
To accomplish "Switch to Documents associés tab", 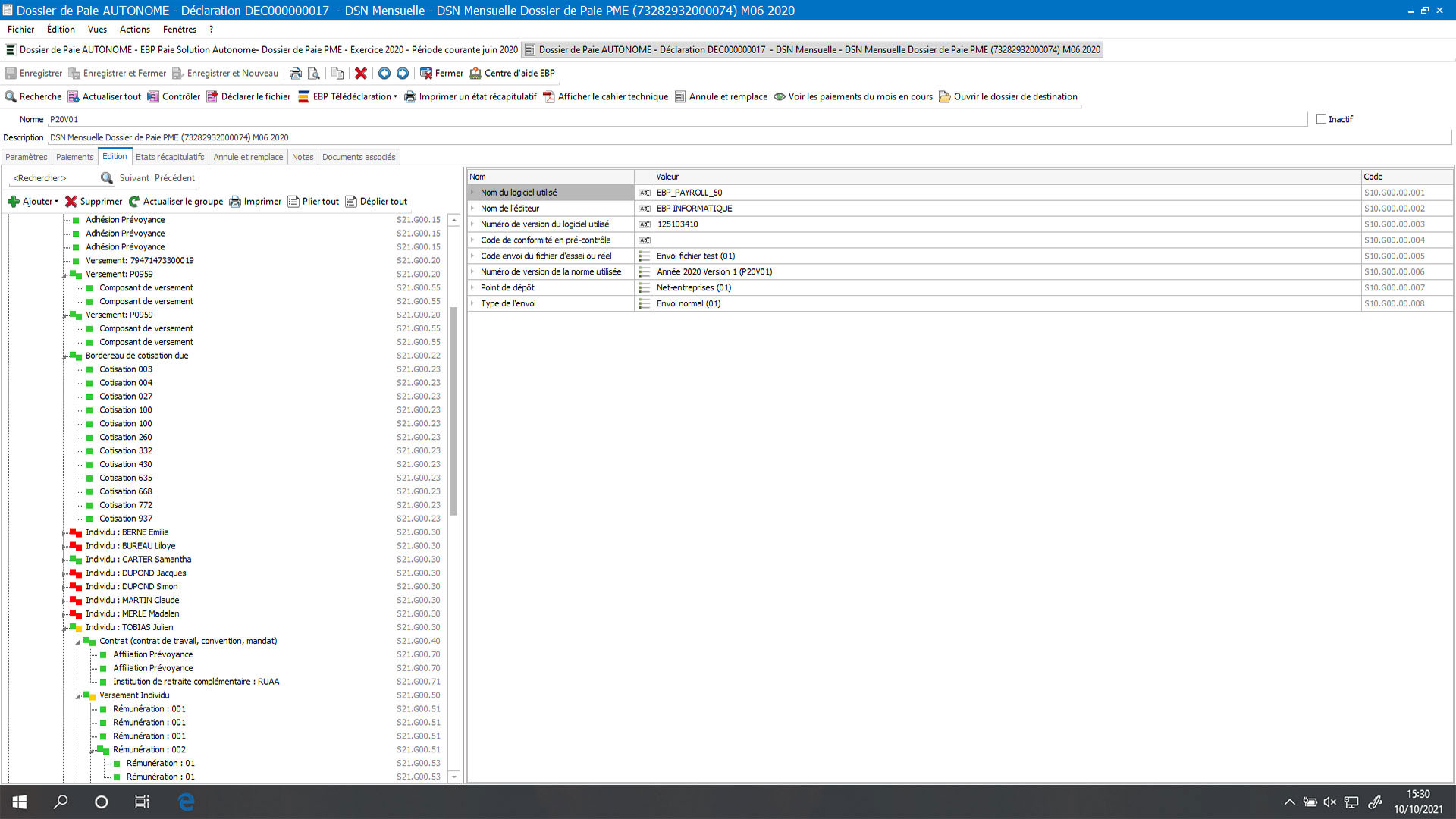I will point(359,157).
